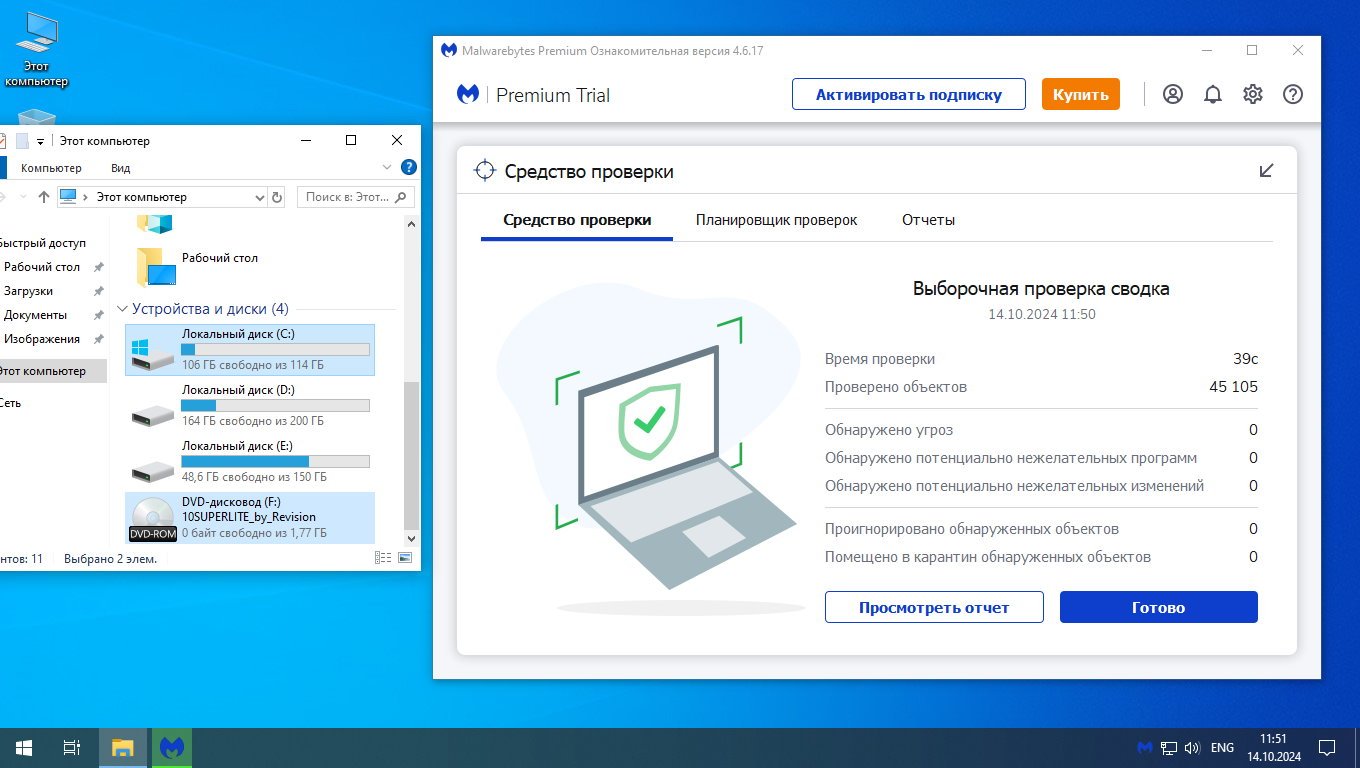1360x768 pixels.
Task: Open the "Вид" ribbon menu
Action: (121, 168)
